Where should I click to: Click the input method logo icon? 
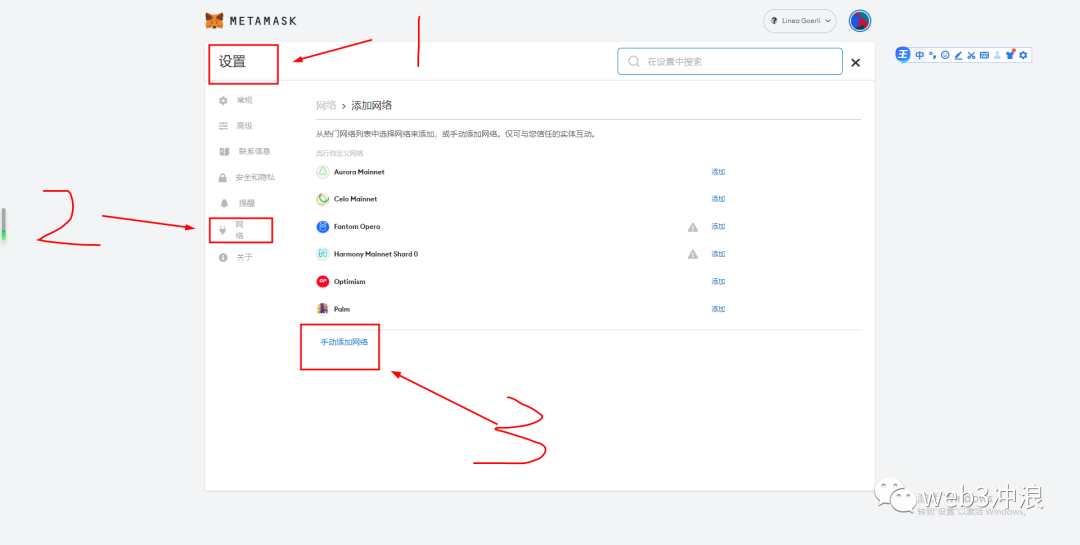[903, 54]
